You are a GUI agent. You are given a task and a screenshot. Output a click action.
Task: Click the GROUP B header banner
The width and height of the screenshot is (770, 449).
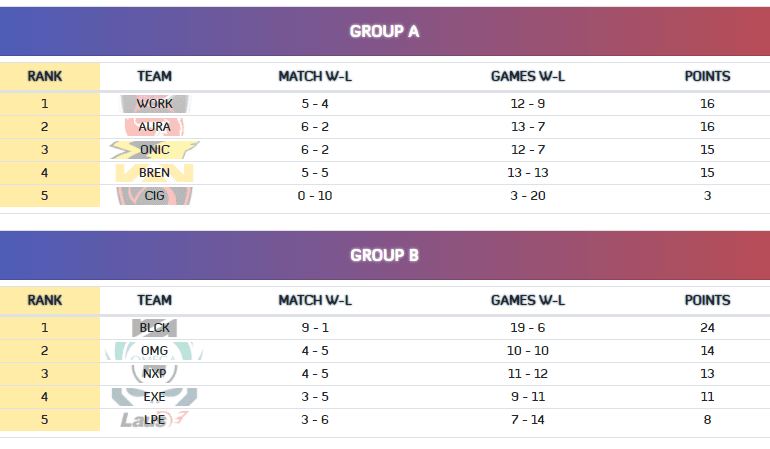385,255
